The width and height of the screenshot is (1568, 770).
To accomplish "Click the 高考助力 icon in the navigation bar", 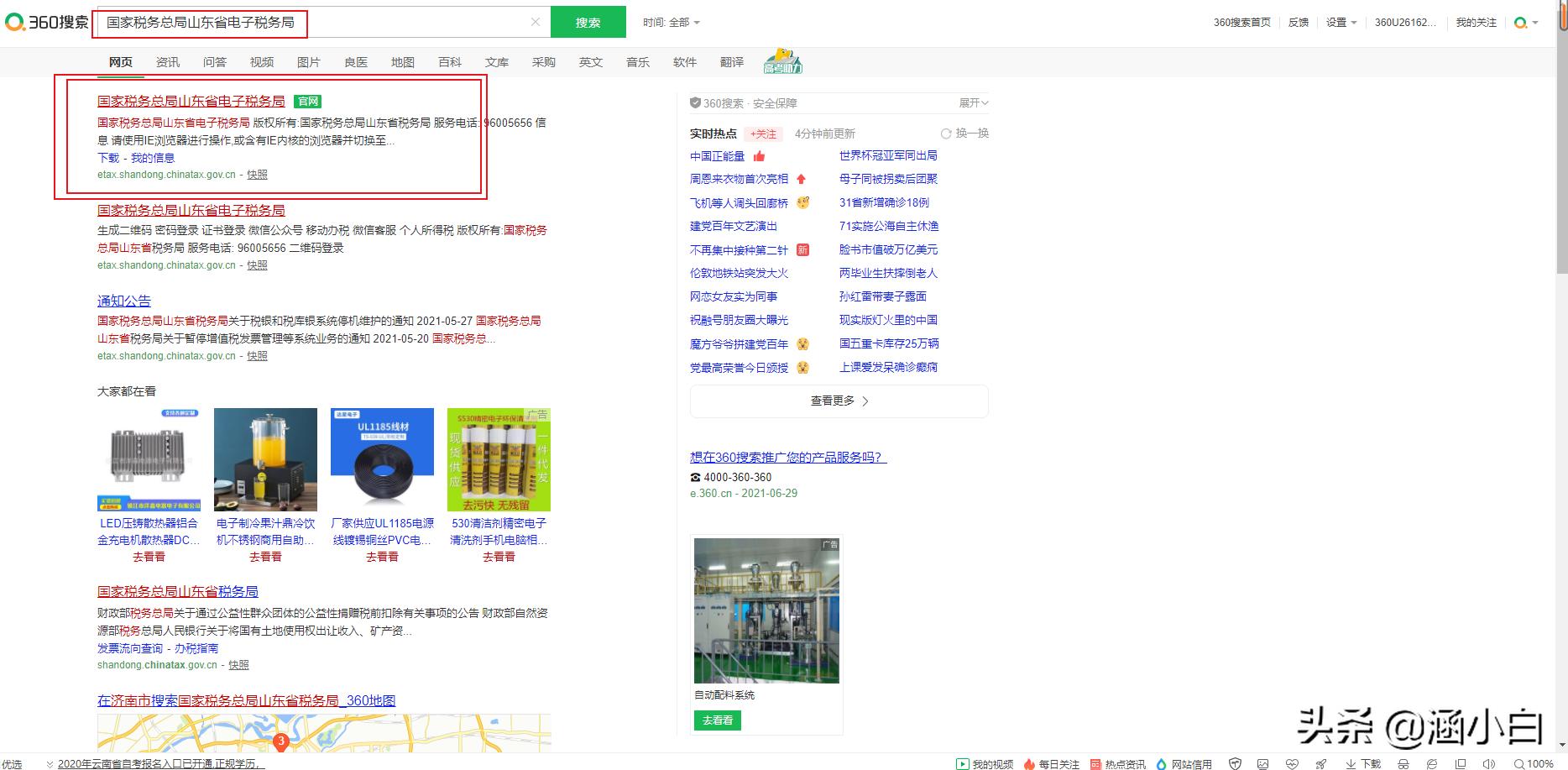I will pyautogui.click(x=782, y=61).
